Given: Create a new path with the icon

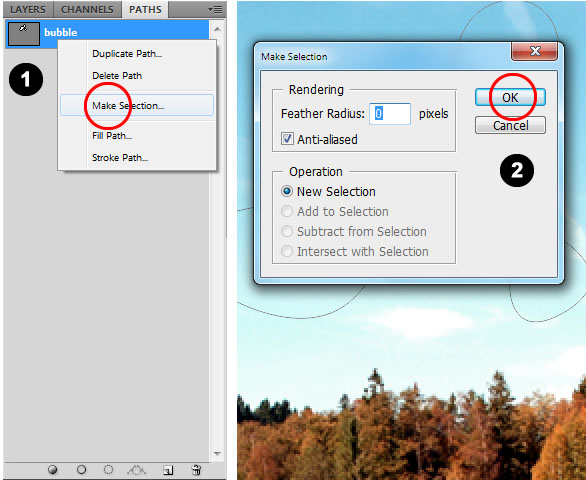Looking at the screenshot, I should click(x=168, y=470).
